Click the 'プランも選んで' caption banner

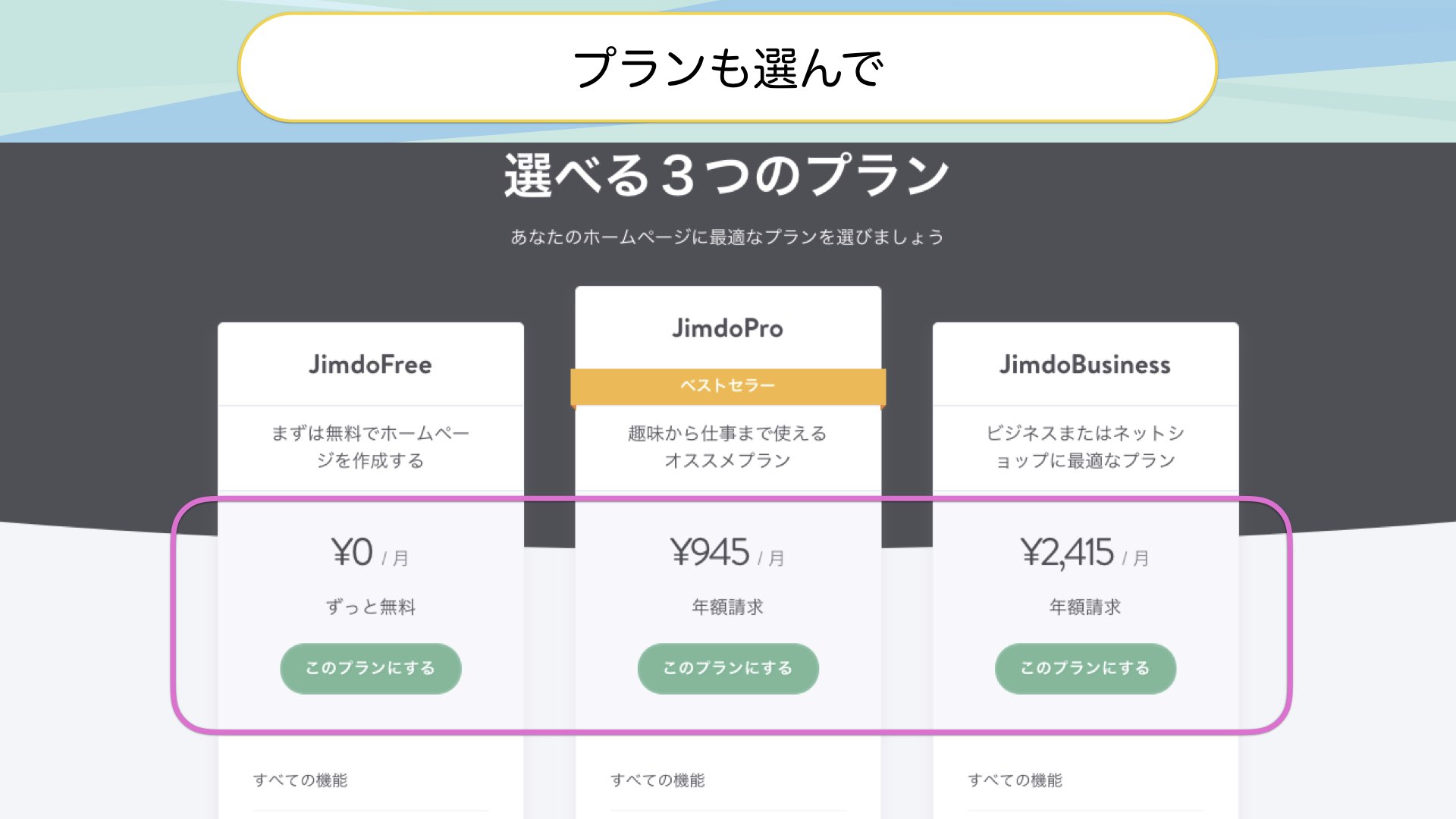727,68
